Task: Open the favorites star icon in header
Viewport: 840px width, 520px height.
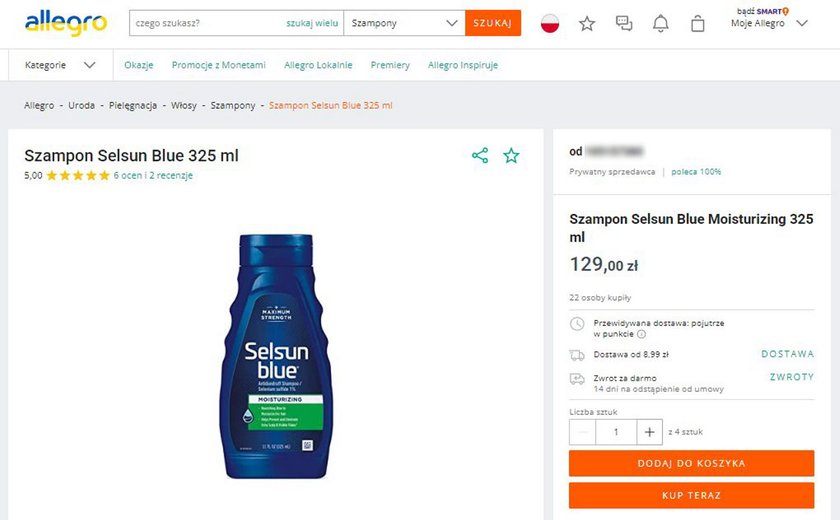Action: point(587,24)
